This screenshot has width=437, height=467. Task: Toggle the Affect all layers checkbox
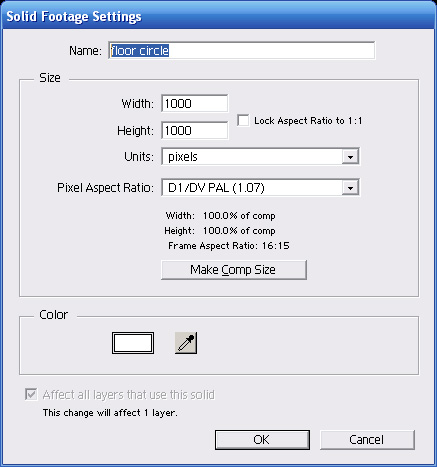coord(31,394)
